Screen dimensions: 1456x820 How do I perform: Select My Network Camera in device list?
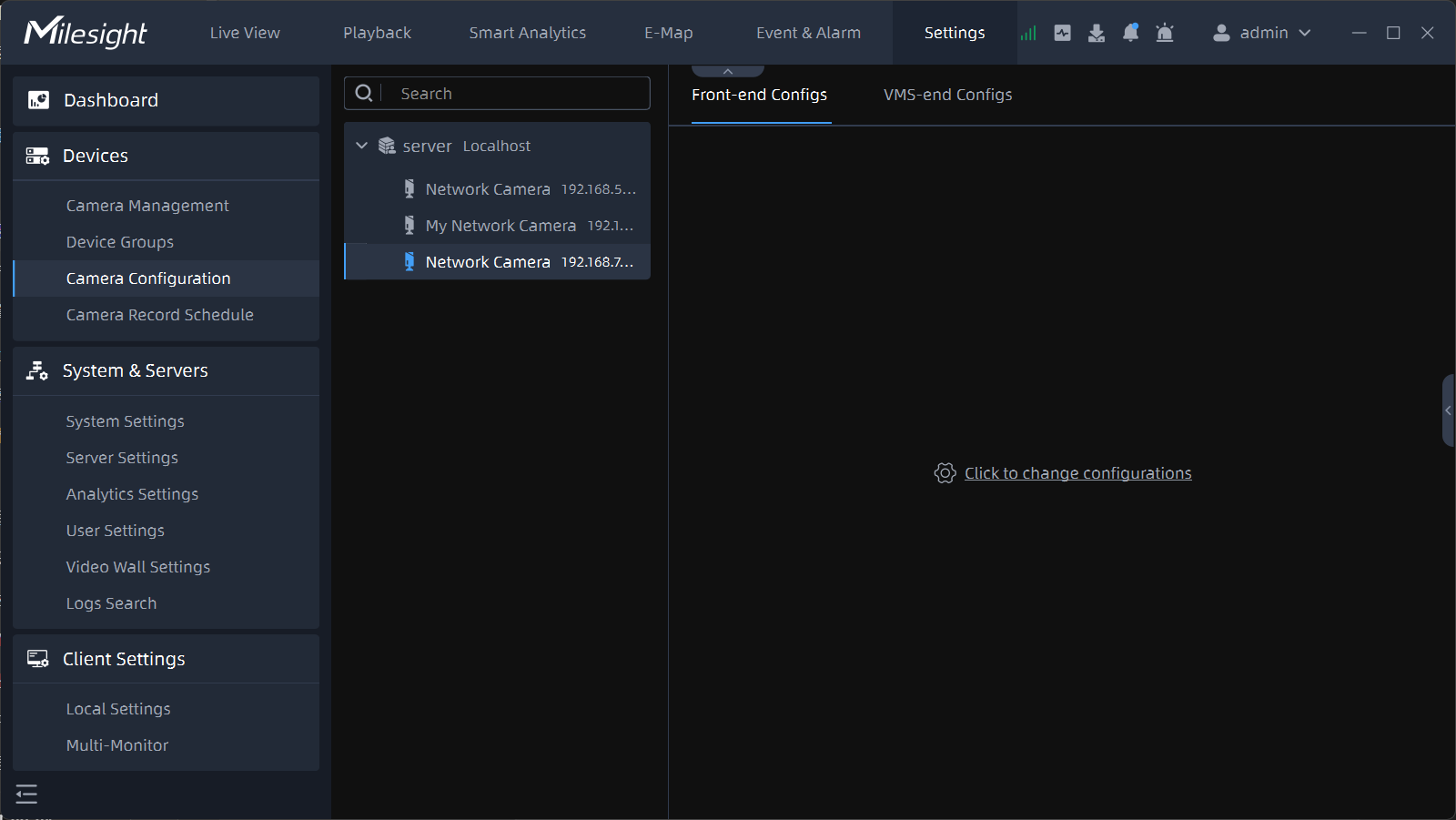(500, 225)
